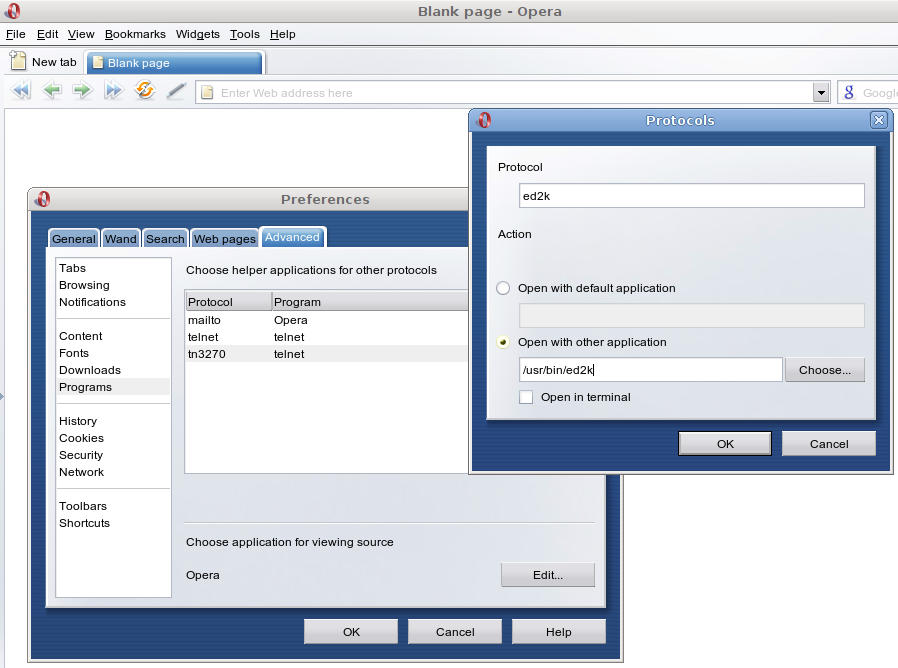898x668 pixels.
Task: Open a new tab with New tab button
Action: point(44,62)
